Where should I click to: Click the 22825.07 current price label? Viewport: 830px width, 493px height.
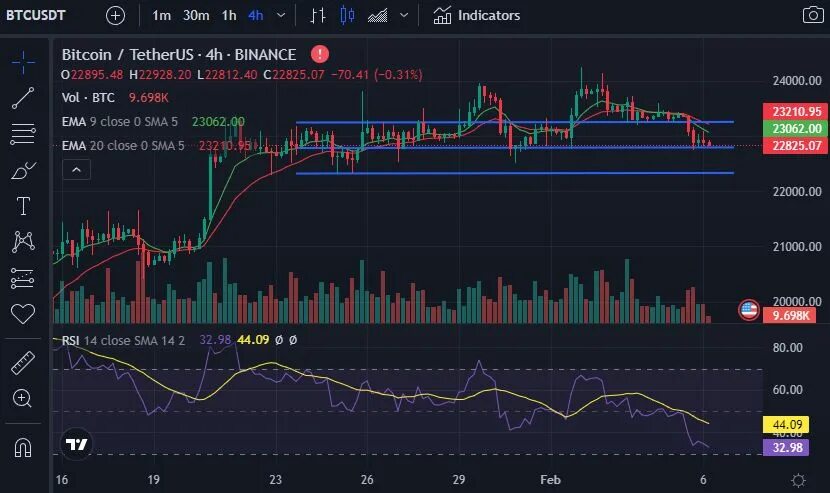(795, 146)
